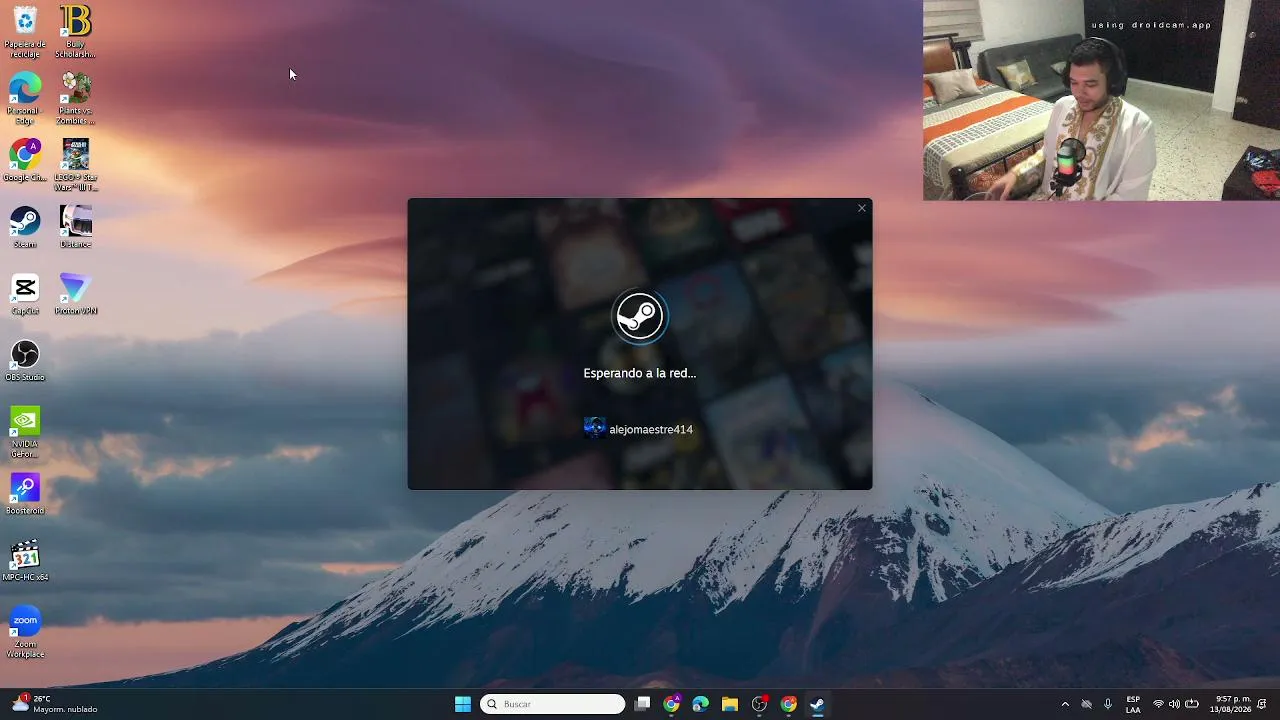Select the NVIDIA GeForce desktop shortcut
The height and width of the screenshot is (720, 1280).
coord(25,432)
